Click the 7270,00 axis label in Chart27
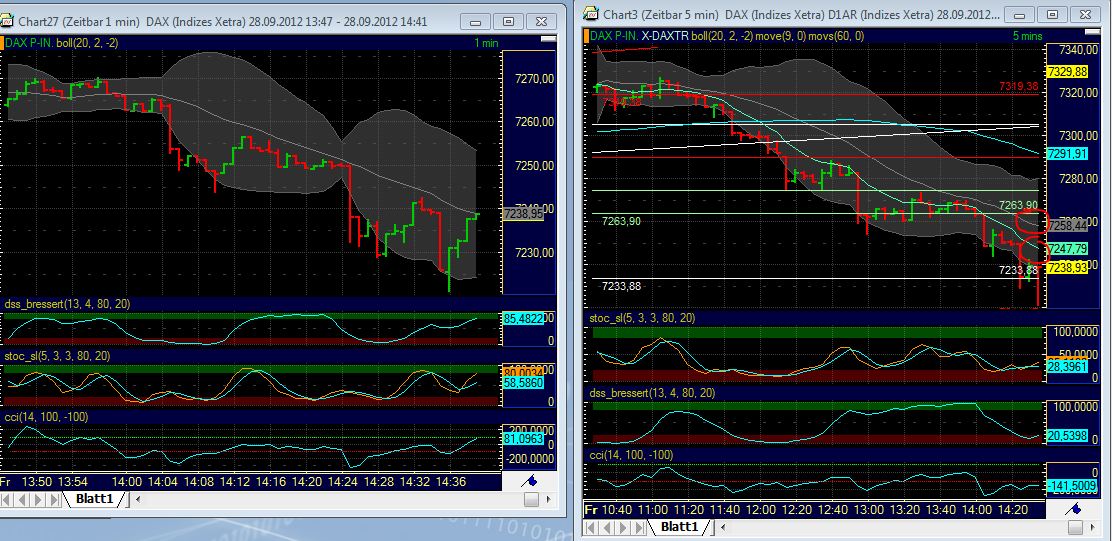The image size is (1112, 541). [534, 79]
